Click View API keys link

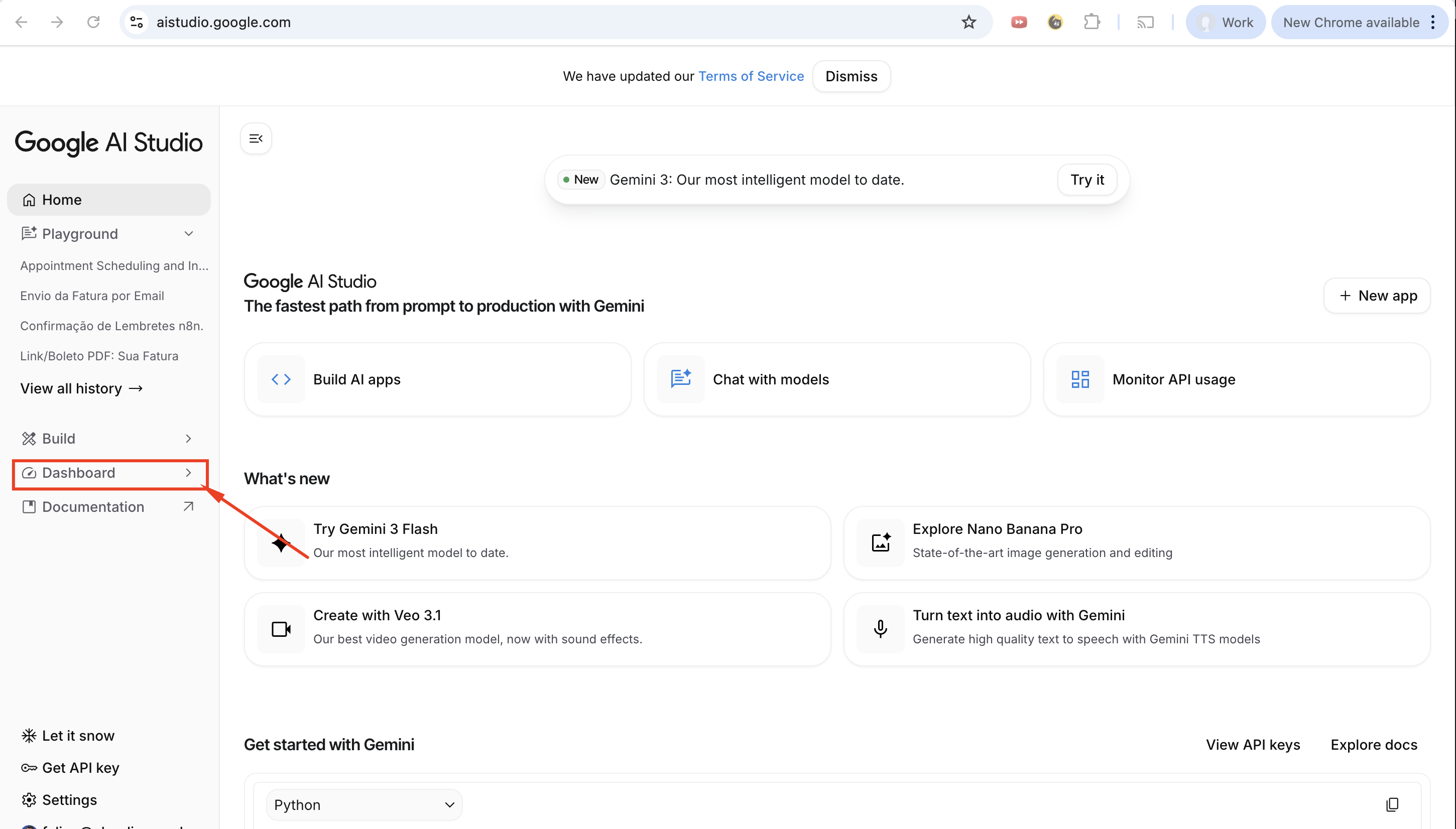[1253, 745]
